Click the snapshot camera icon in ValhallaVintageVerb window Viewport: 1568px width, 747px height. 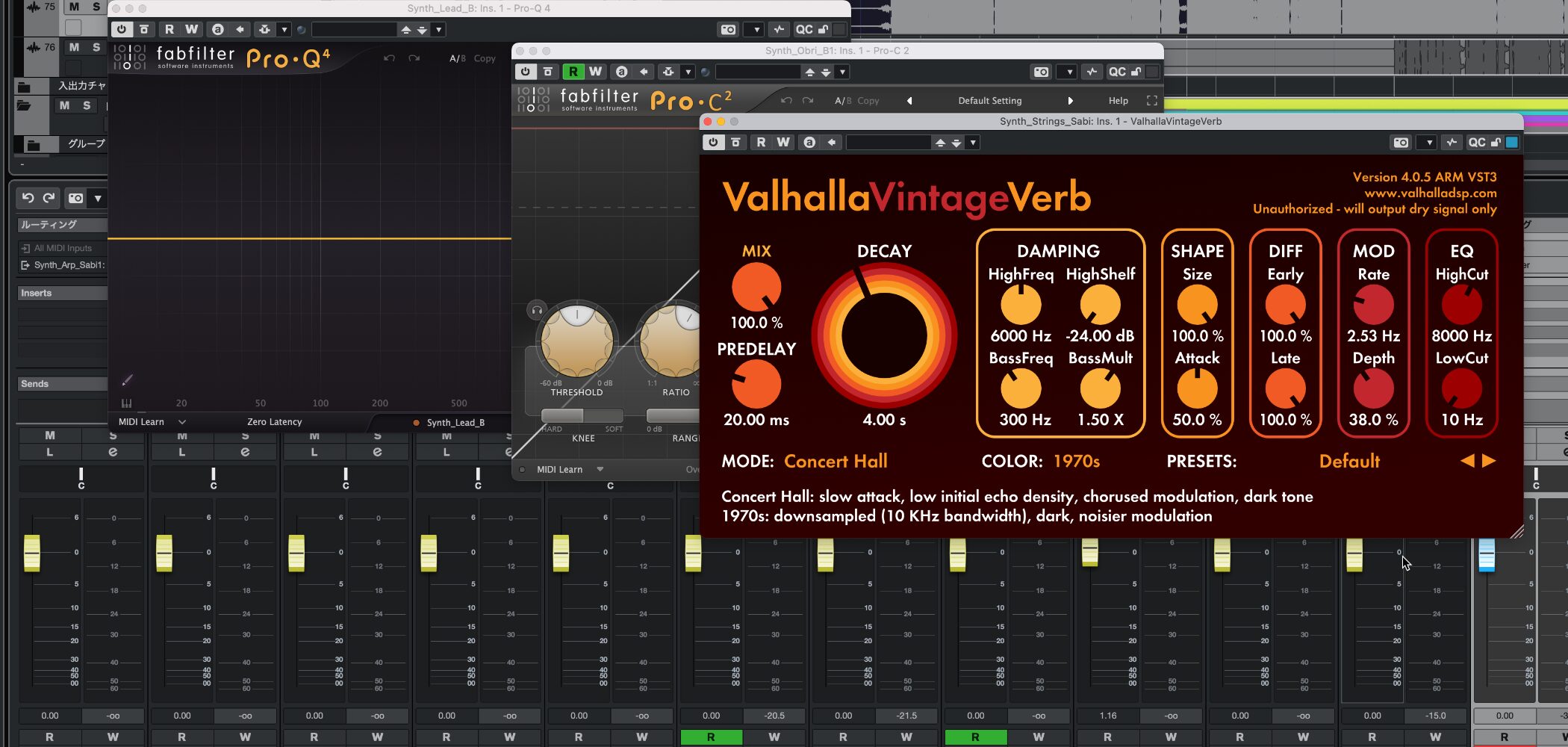pyautogui.click(x=1401, y=142)
